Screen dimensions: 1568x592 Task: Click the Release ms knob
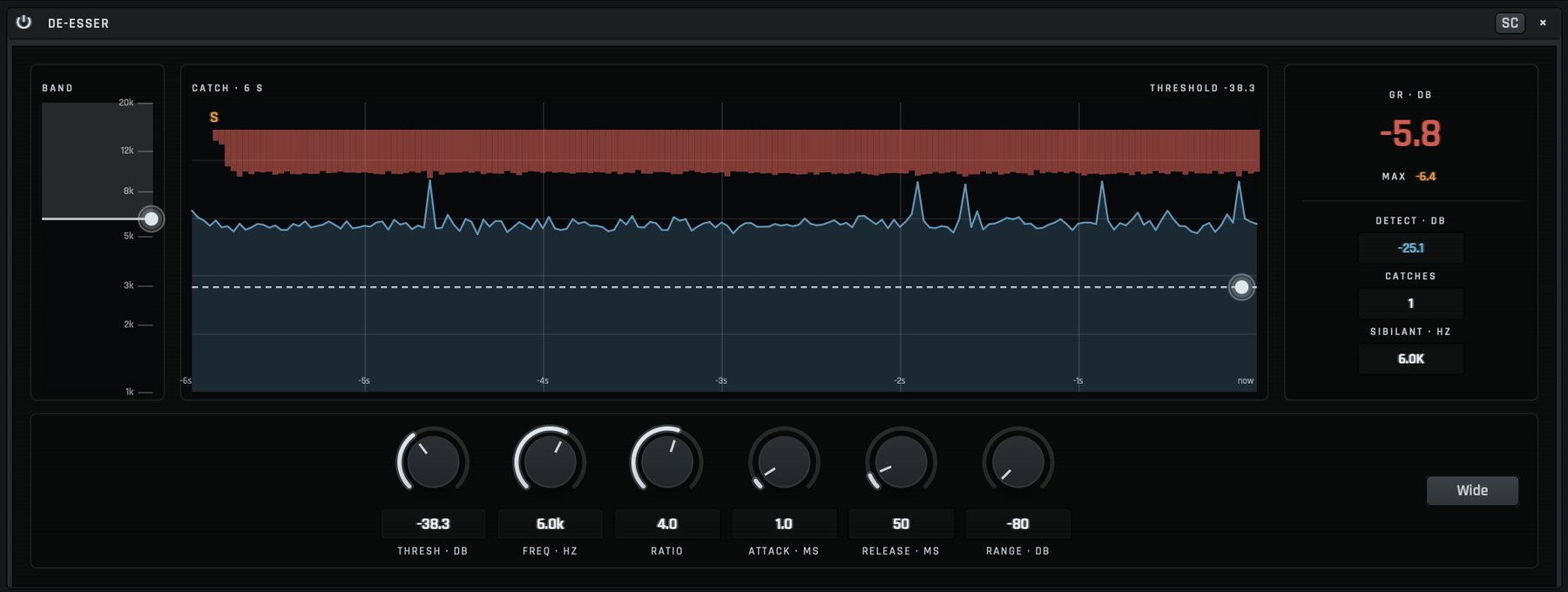[x=901, y=461]
